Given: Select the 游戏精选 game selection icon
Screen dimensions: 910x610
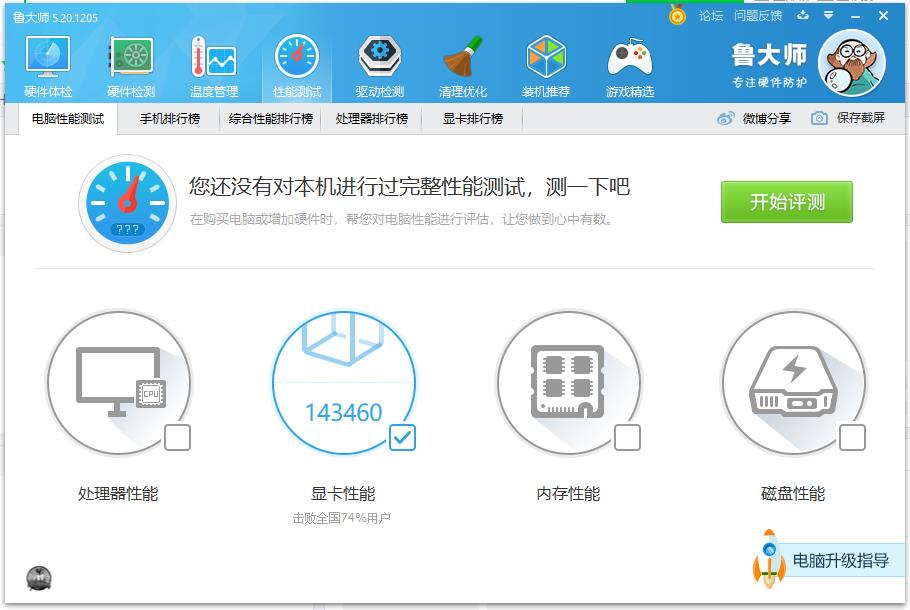Looking at the screenshot, I should click(x=630, y=64).
